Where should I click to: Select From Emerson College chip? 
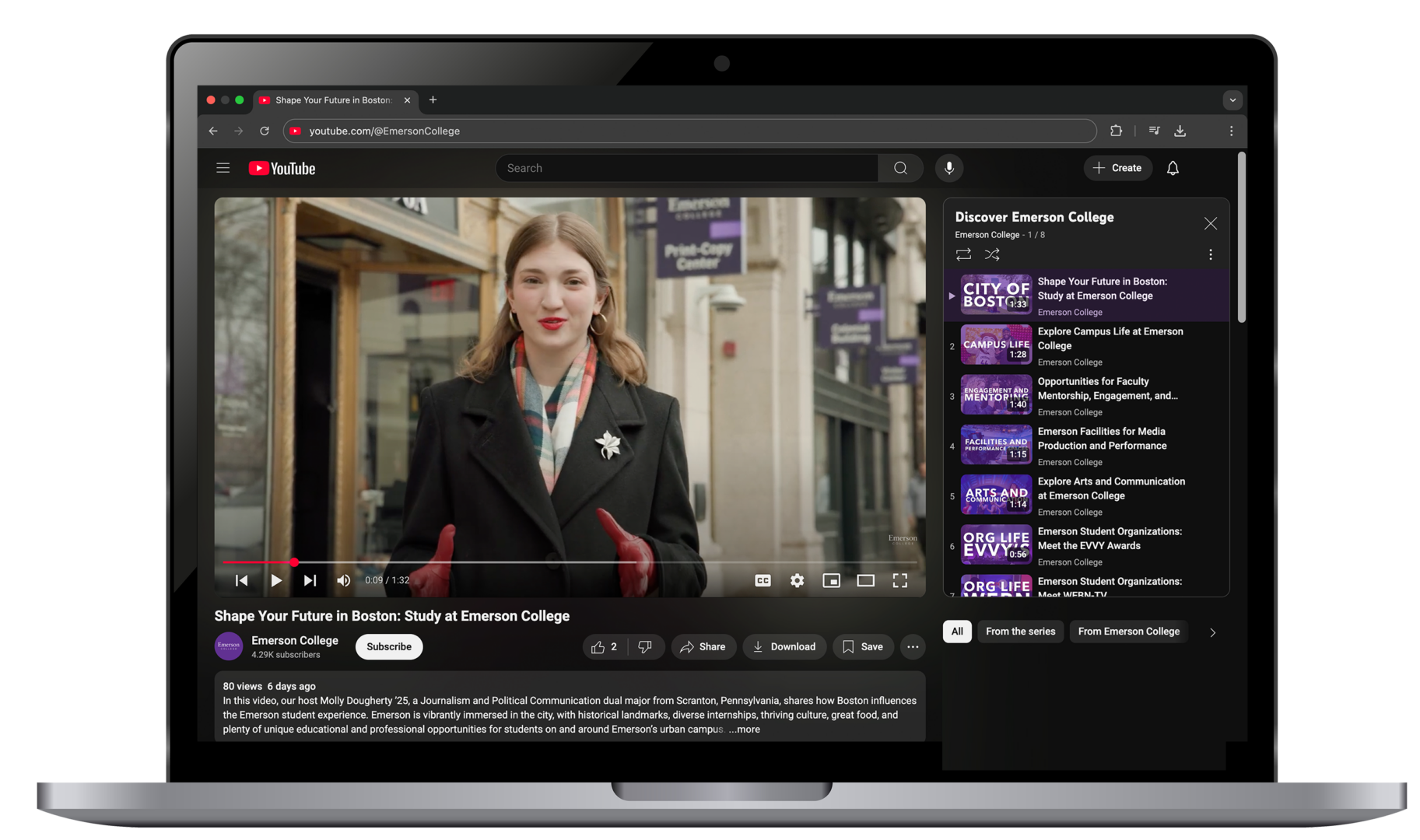click(1128, 632)
